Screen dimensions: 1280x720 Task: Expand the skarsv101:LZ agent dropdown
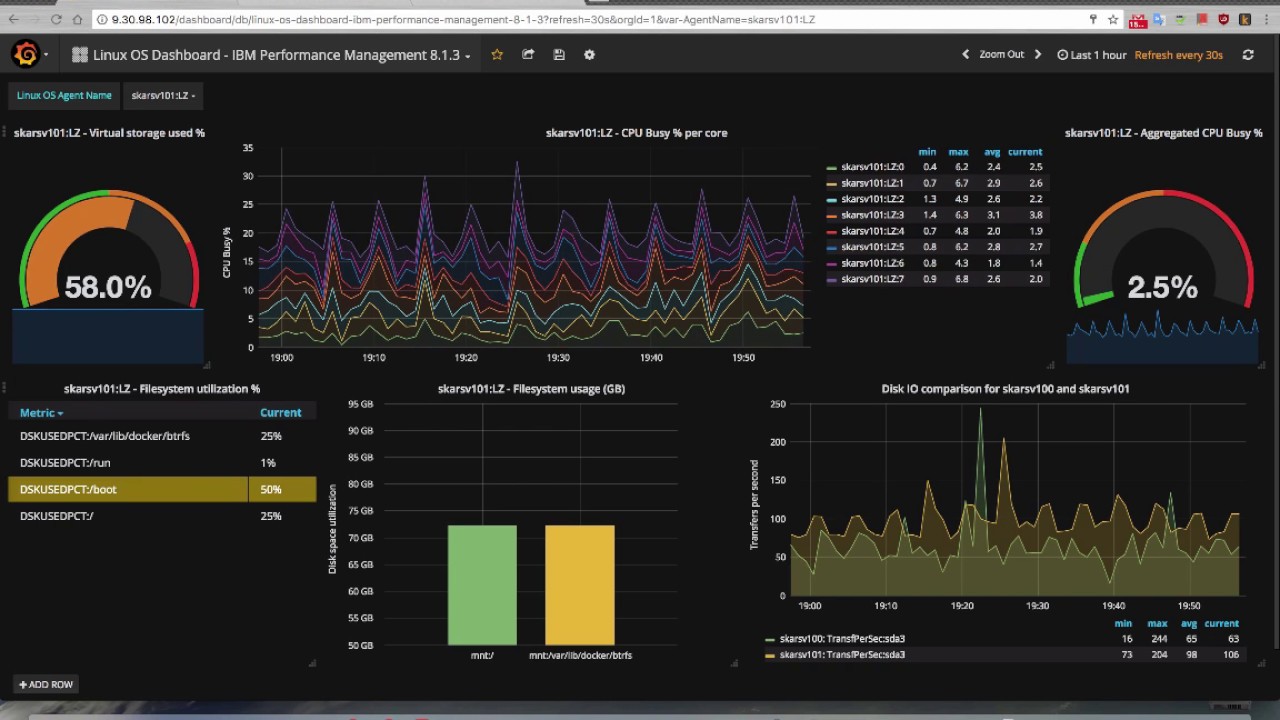click(x=163, y=95)
